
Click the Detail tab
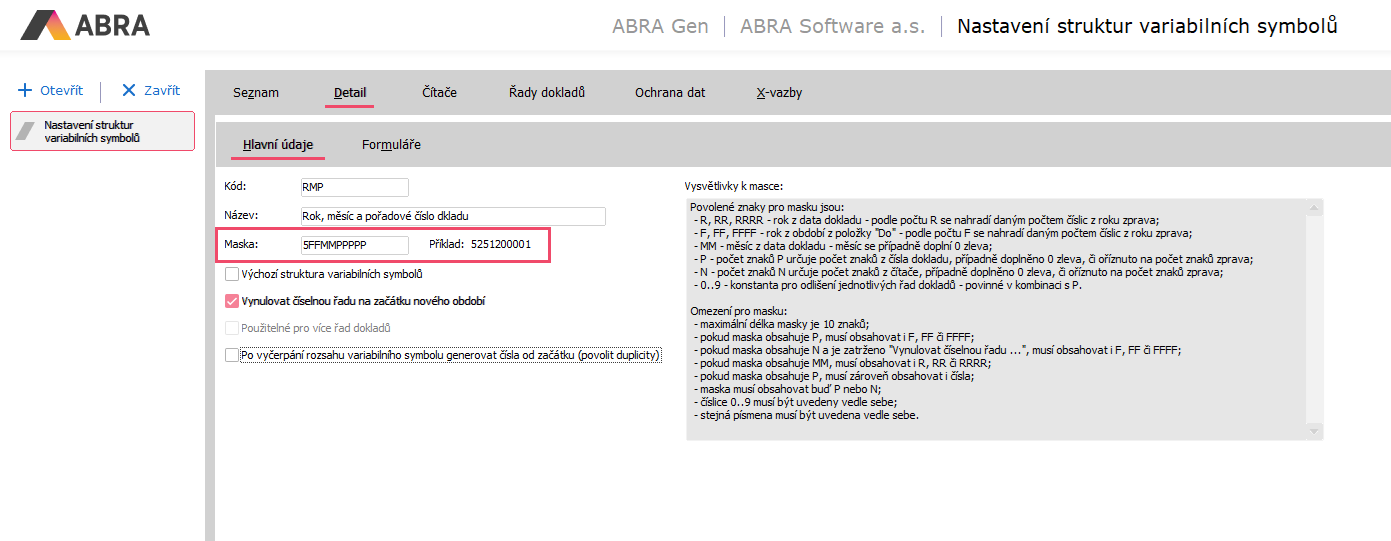(x=350, y=93)
